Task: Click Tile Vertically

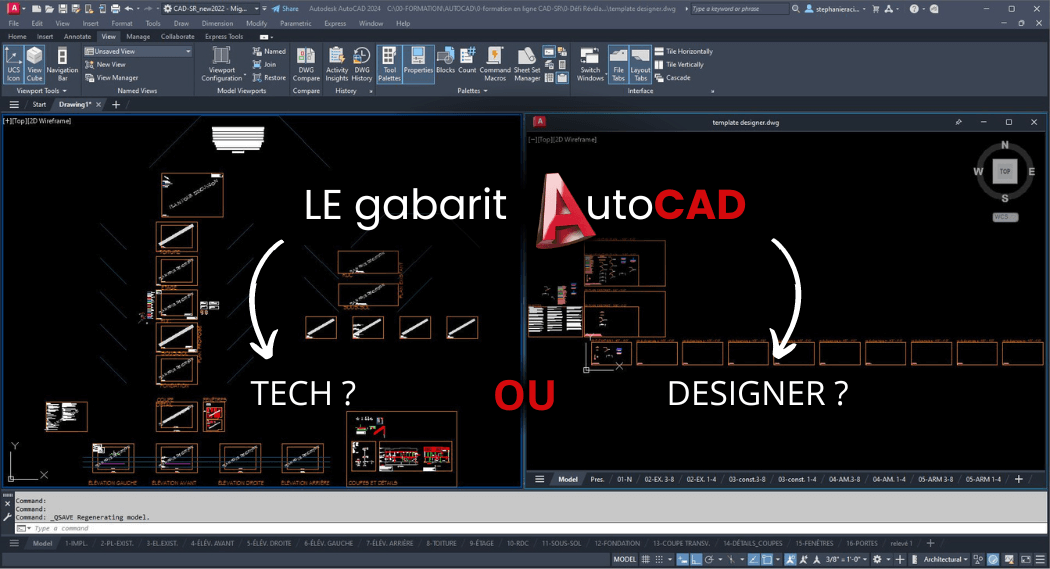Action: pyautogui.click(x=678, y=64)
